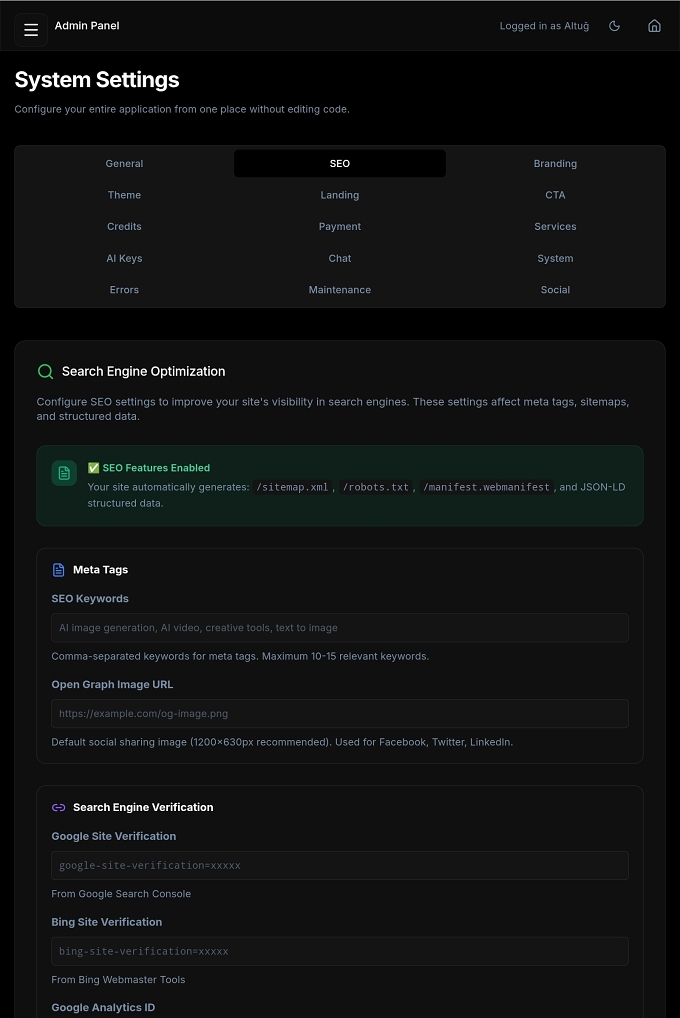Viewport: 680px width, 1018px height.
Task: Click the green document icon
Action: click(64, 473)
